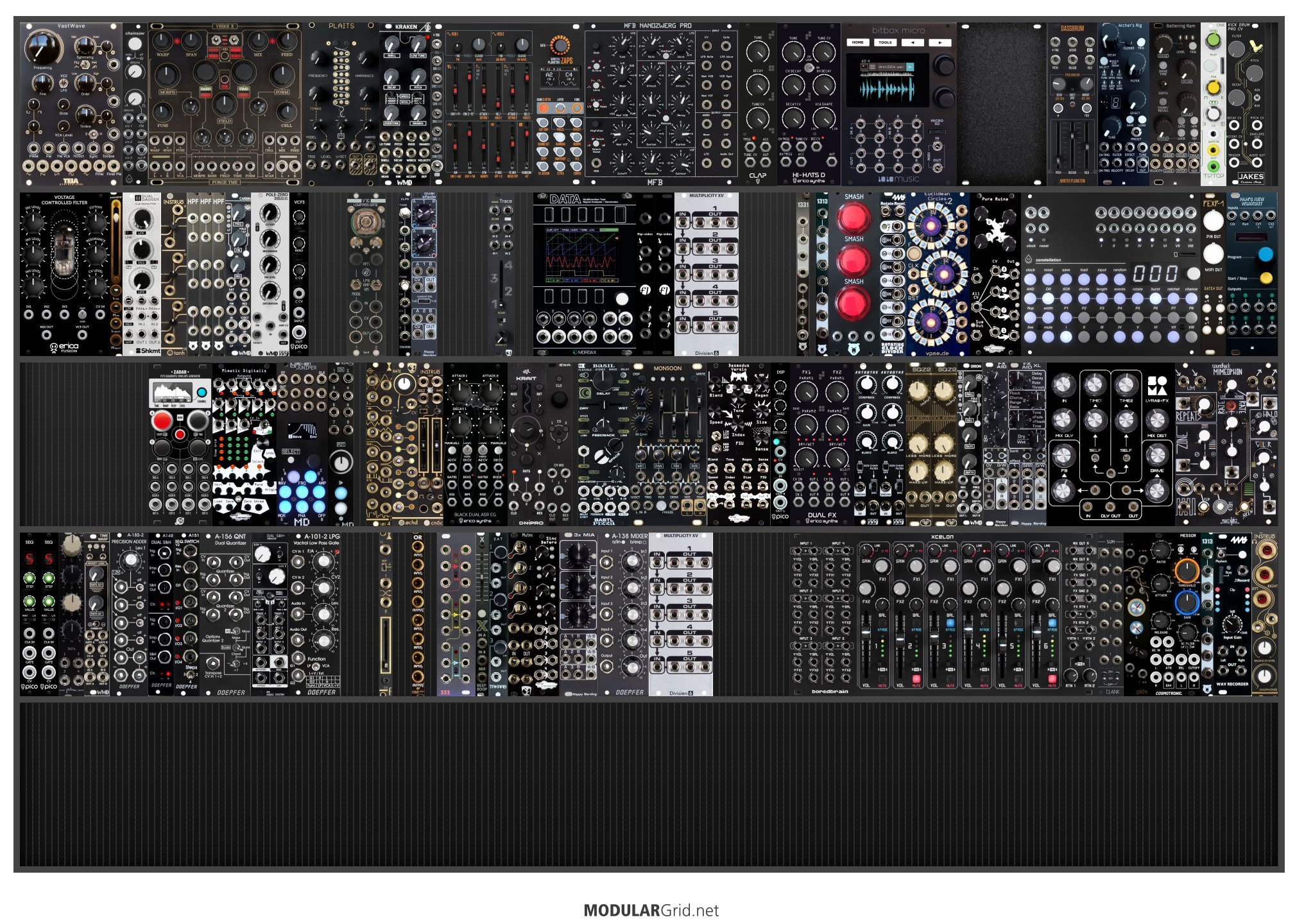The width and height of the screenshot is (1304, 924).
Task: Click the left arrow button on bitbox micro
Action: click(x=913, y=42)
